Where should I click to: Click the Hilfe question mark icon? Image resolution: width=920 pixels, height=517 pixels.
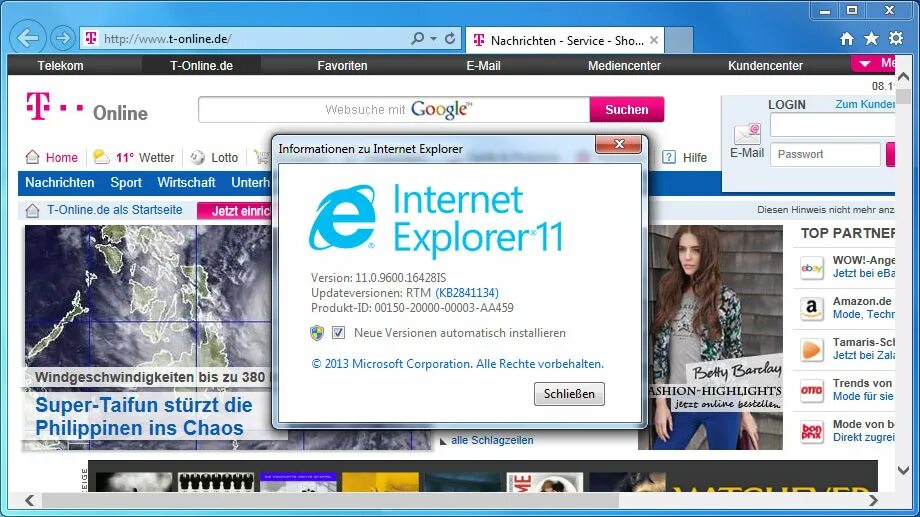[x=669, y=157]
